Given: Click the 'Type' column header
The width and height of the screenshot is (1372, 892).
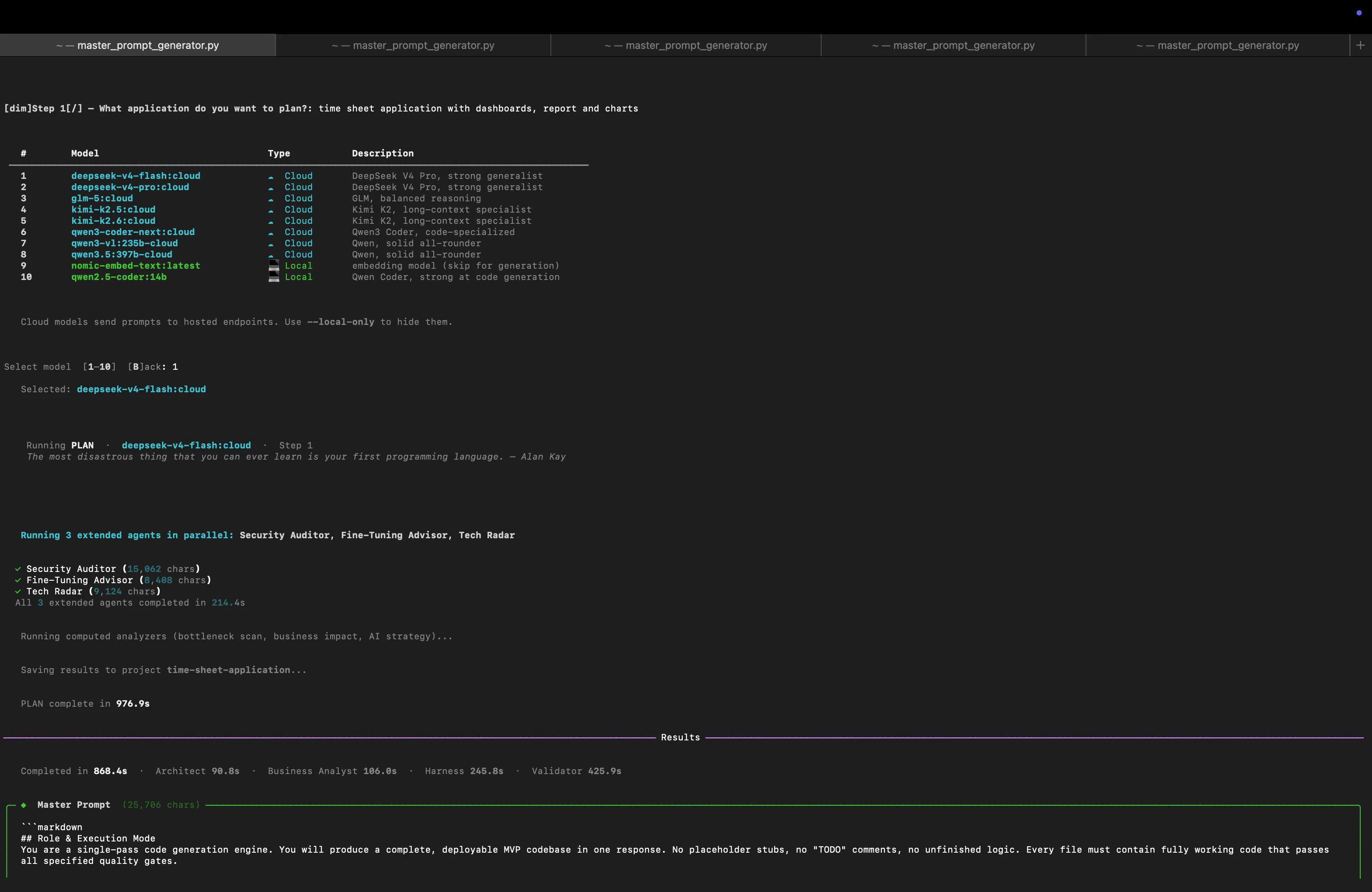Looking at the screenshot, I should [279, 153].
